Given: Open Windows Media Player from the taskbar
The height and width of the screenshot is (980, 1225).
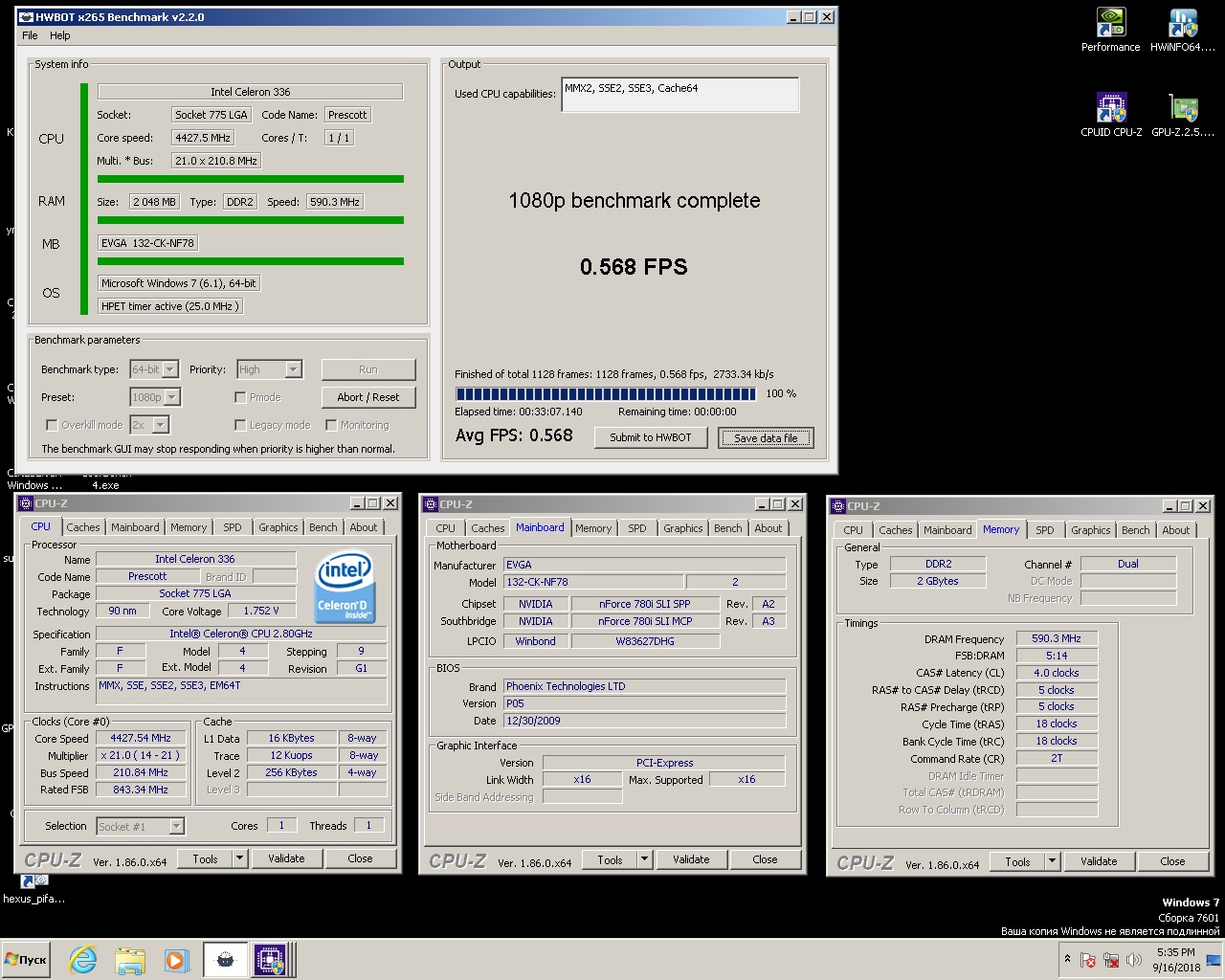Looking at the screenshot, I should (x=176, y=960).
